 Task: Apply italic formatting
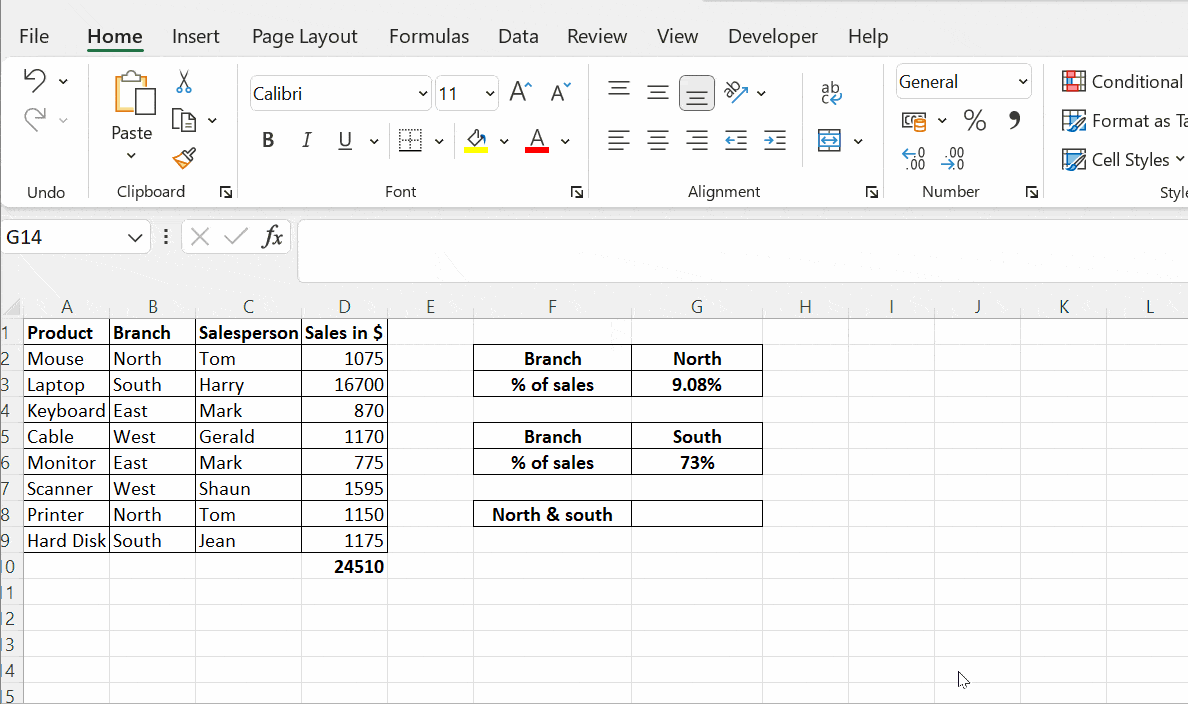(x=306, y=140)
